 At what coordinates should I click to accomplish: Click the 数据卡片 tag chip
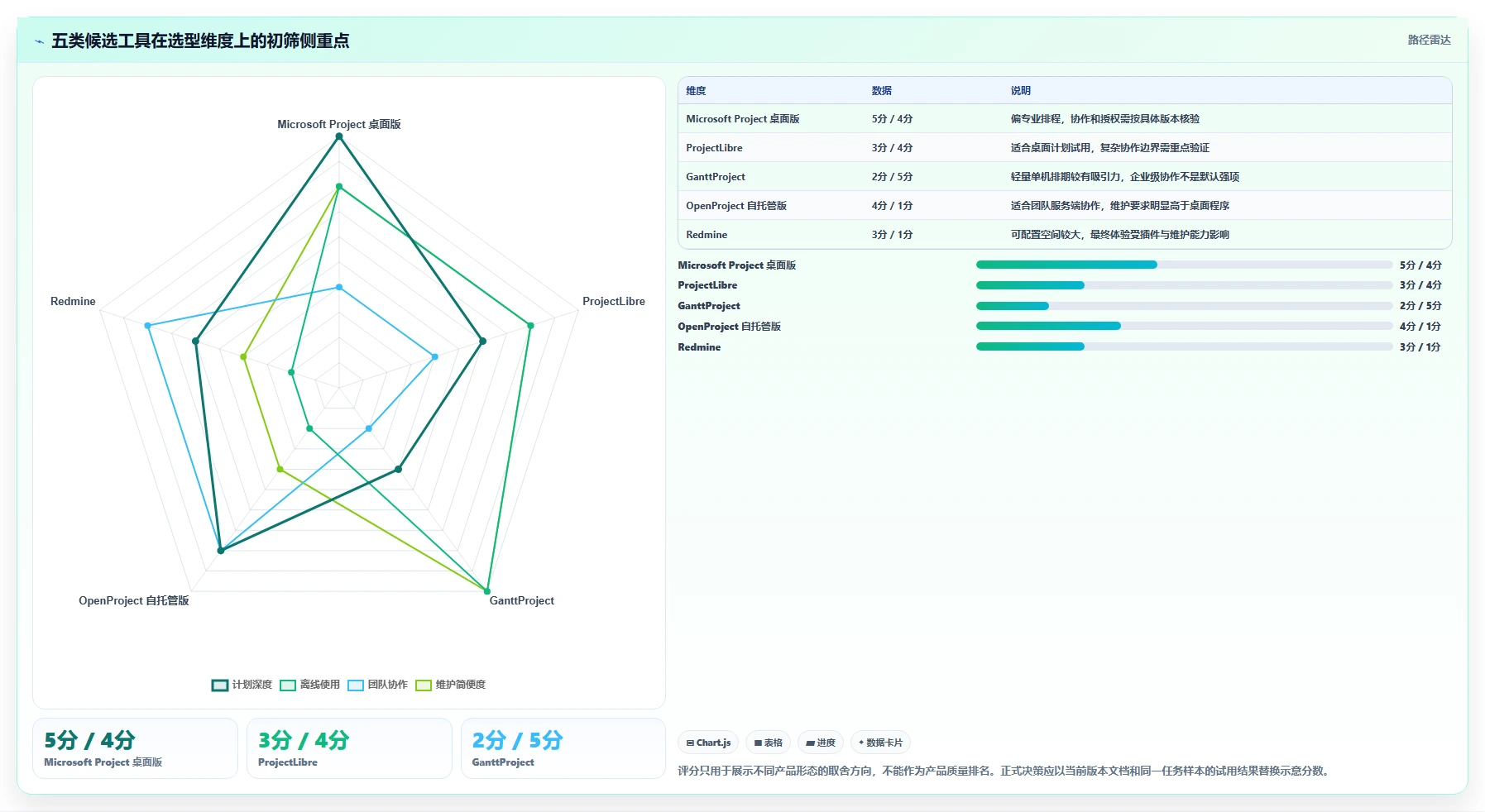(x=880, y=743)
